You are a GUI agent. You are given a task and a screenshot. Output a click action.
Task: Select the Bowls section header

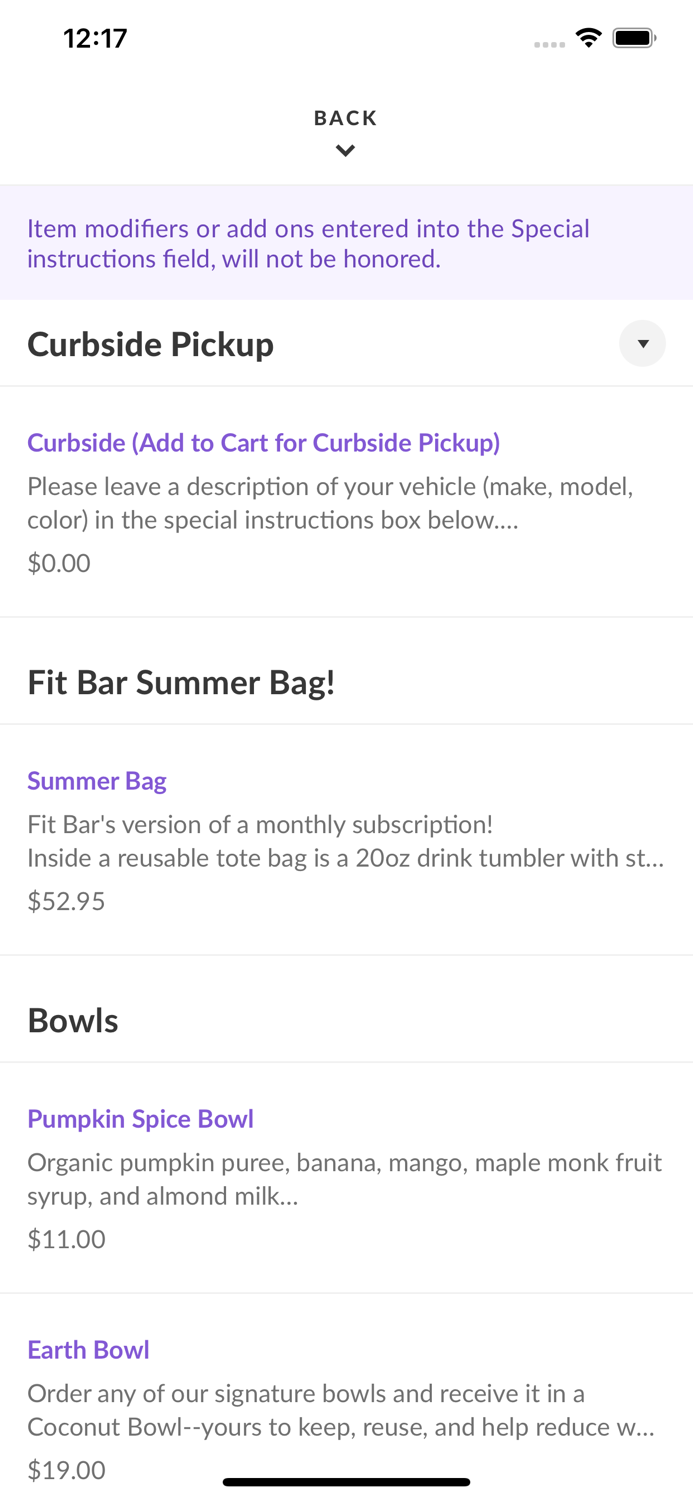72,1020
